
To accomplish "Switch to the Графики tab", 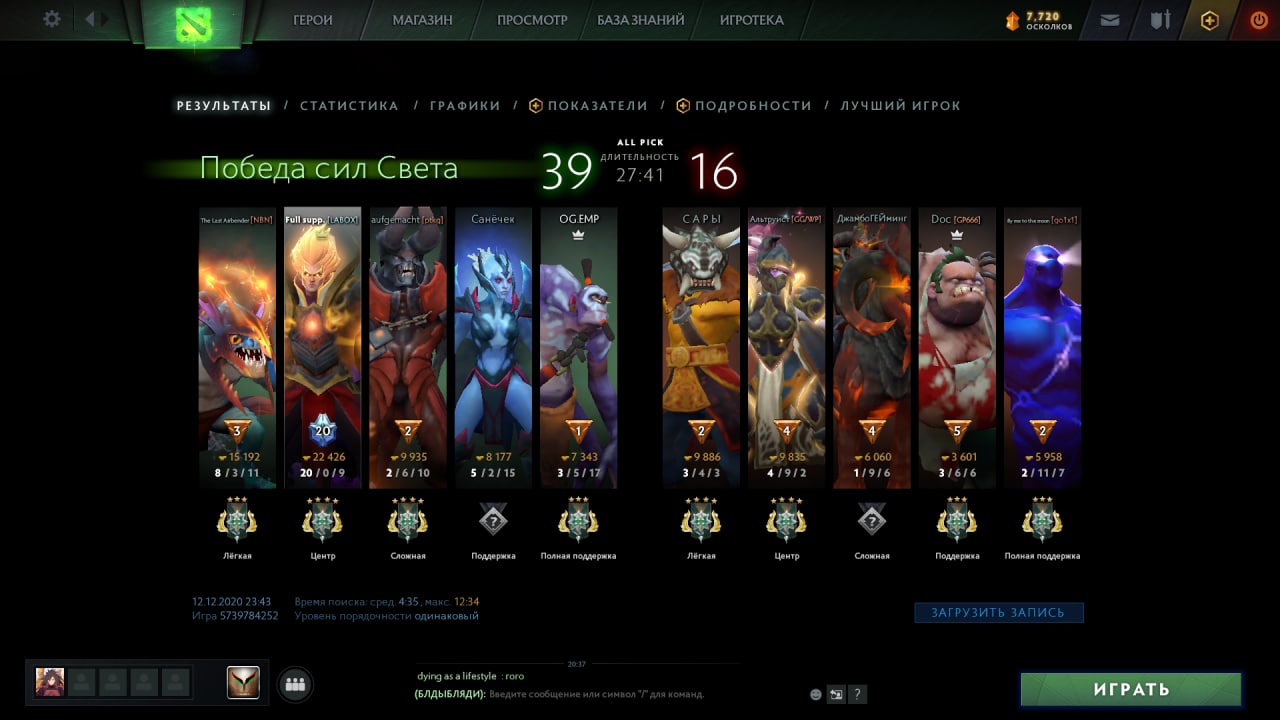I will click(465, 106).
